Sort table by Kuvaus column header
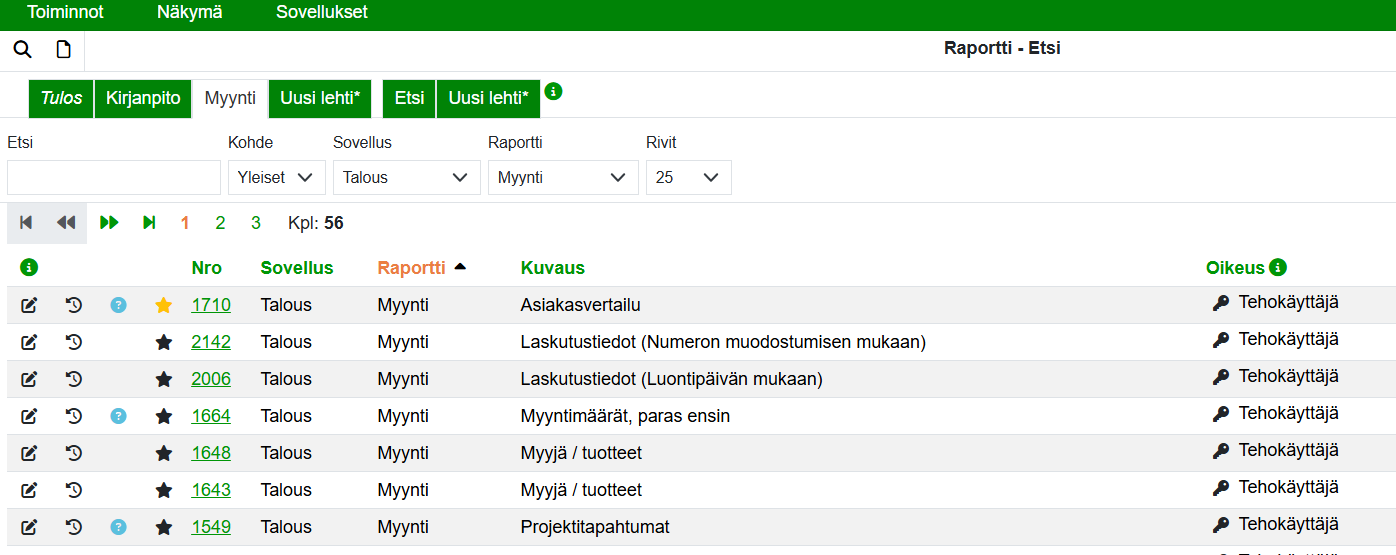This screenshot has height=555, width=1396. click(x=552, y=268)
